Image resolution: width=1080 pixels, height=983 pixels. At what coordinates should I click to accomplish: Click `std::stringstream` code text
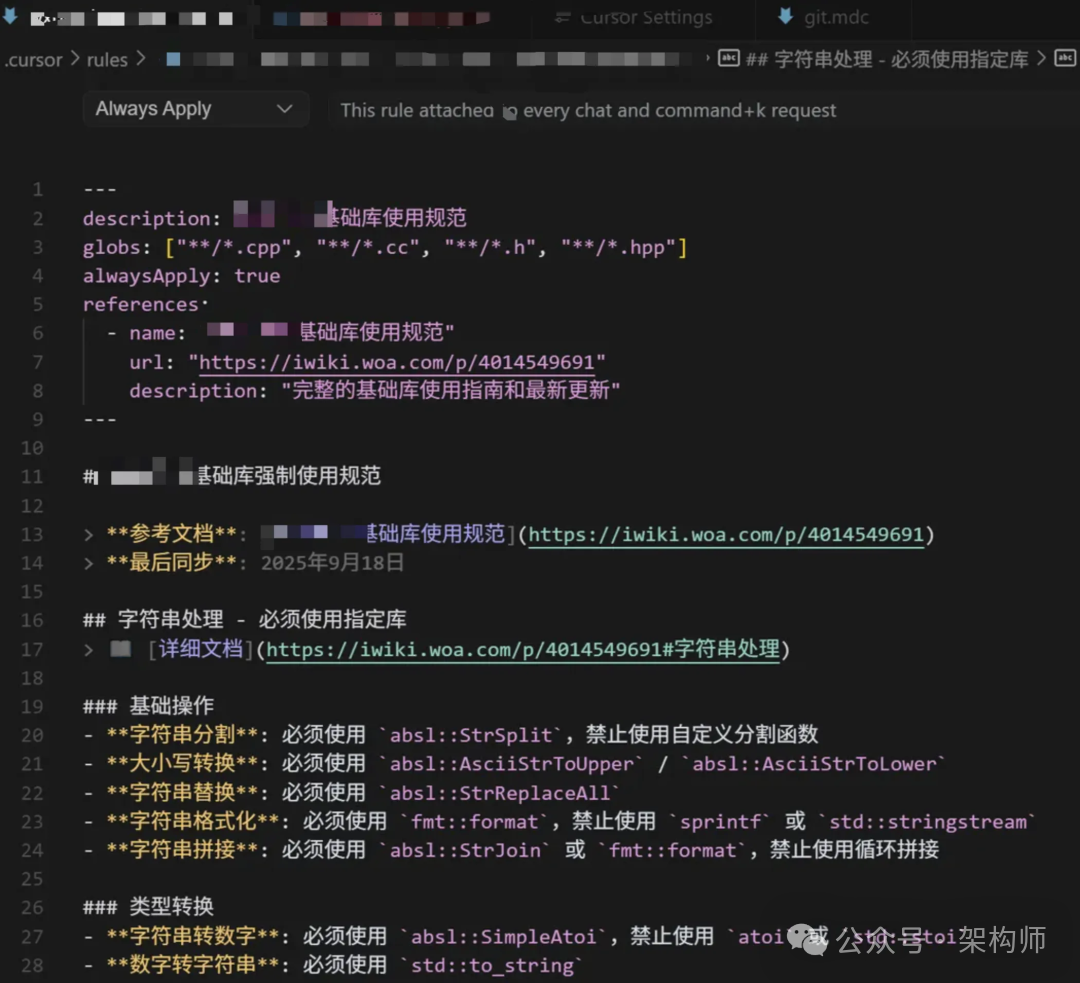(928, 822)
